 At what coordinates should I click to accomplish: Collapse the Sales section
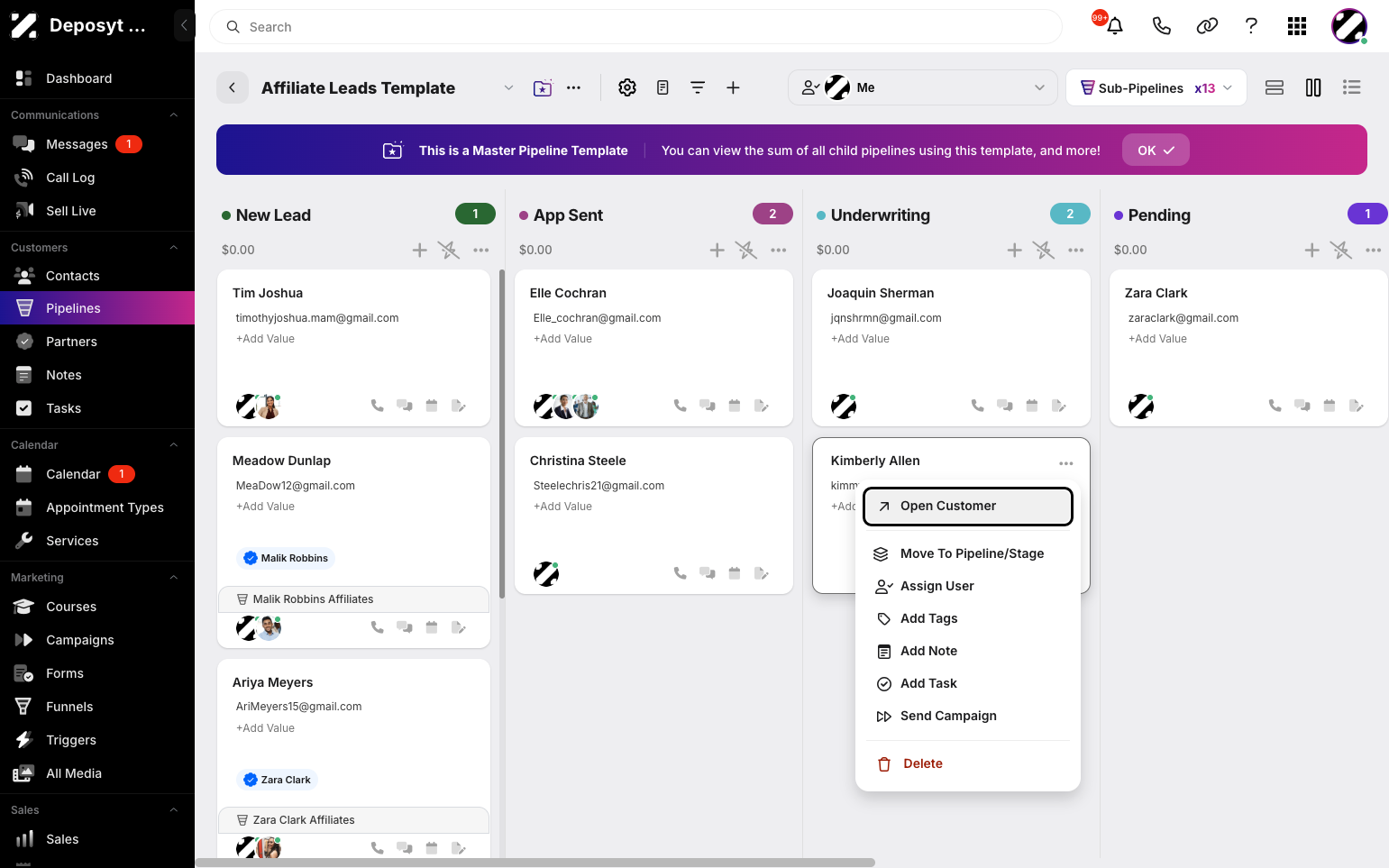click(174, 810)
